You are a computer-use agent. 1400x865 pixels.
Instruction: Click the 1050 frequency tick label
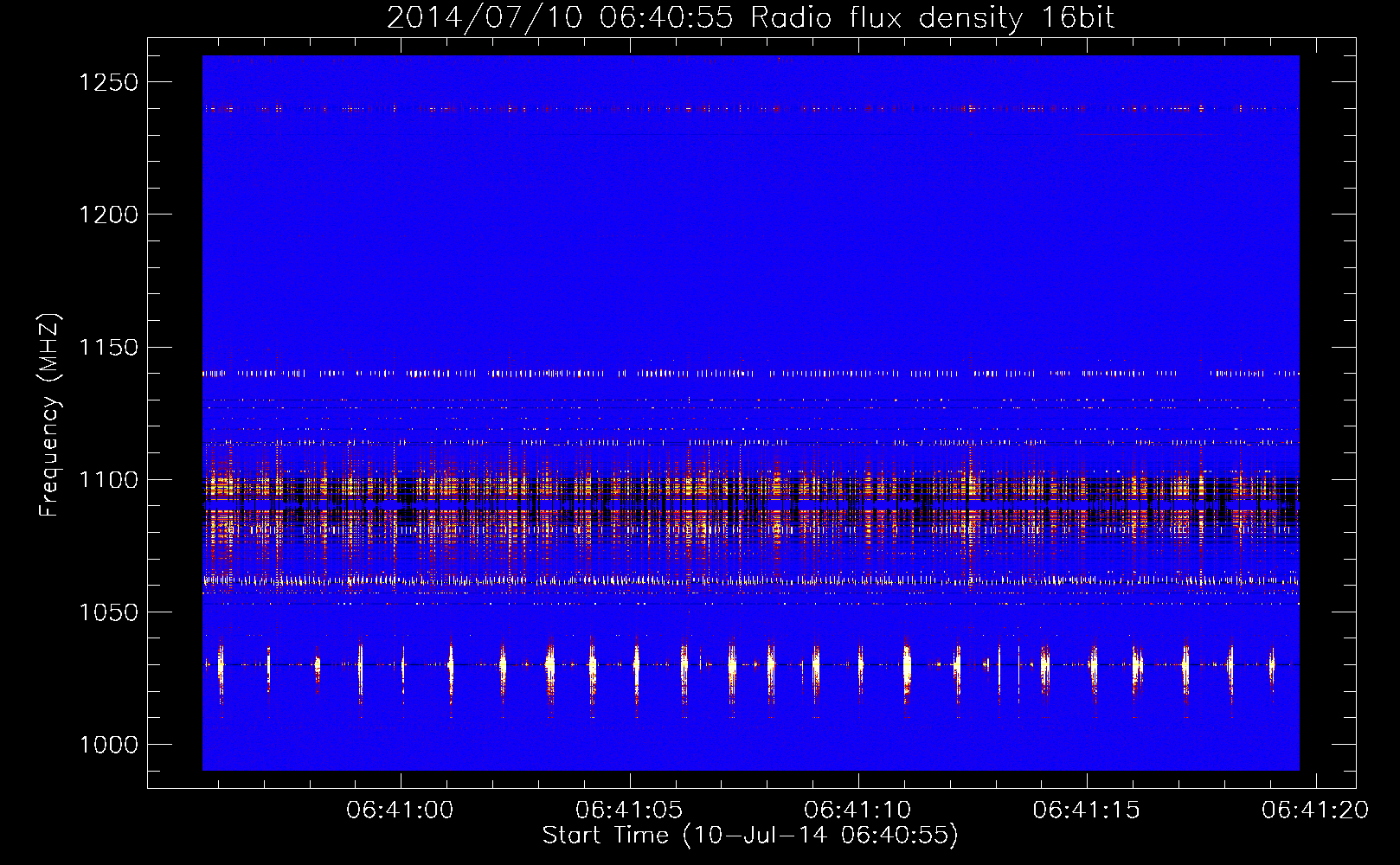pyautogui.click(x=108, y=612)
